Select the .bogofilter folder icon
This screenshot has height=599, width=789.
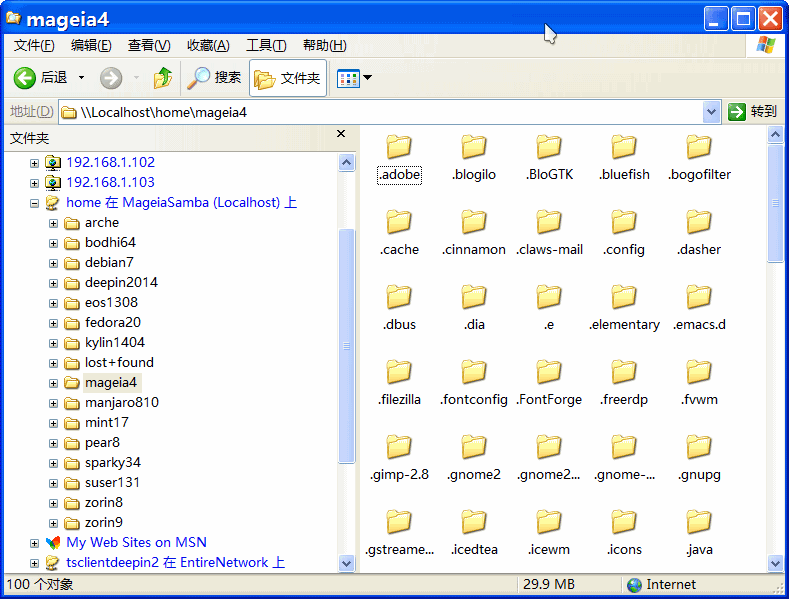pyautogui.click(x=699, y=146)
